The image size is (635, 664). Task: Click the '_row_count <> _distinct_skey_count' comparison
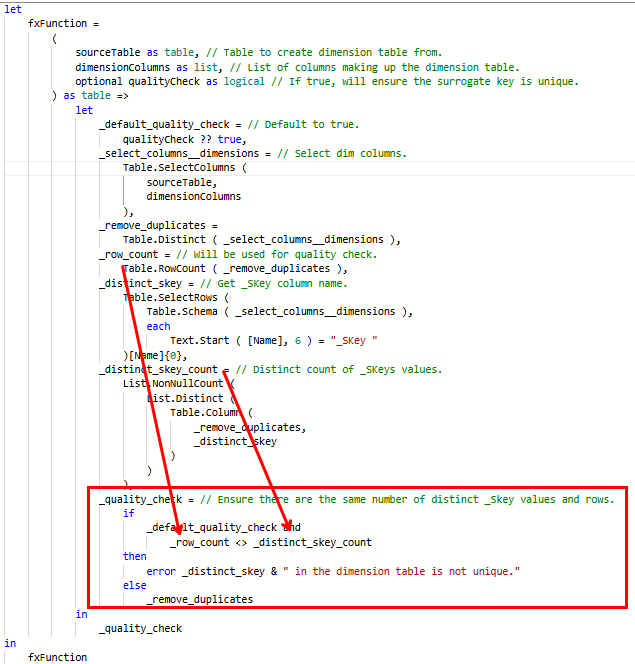[270, 542]
